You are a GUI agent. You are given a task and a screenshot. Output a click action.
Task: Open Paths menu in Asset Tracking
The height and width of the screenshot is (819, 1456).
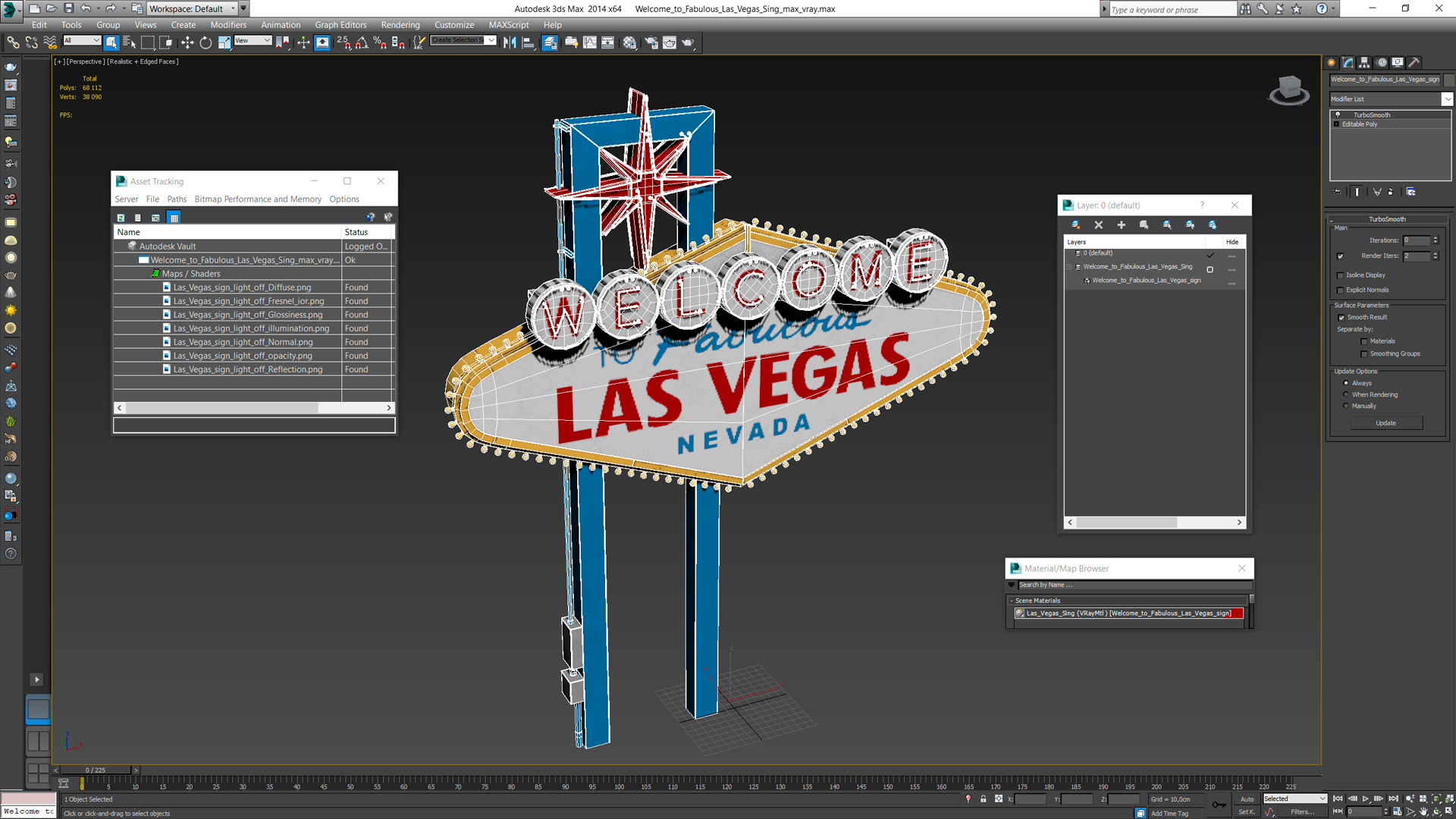[177, 199]
